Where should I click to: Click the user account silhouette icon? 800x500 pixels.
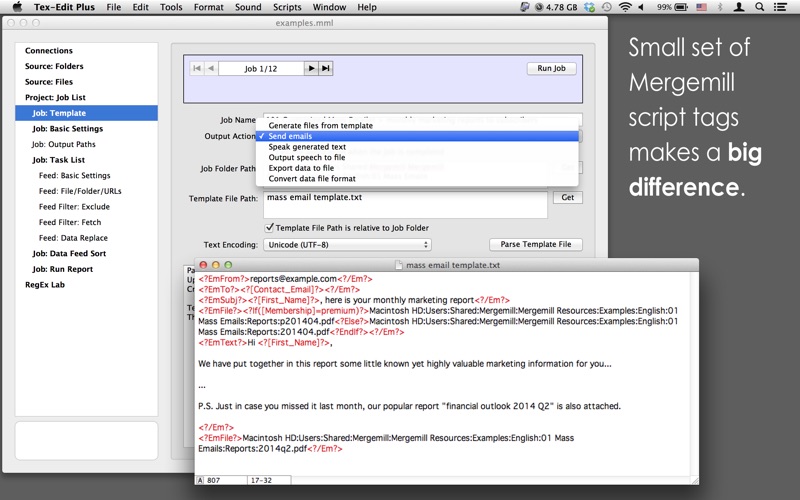tap(739, 7)
